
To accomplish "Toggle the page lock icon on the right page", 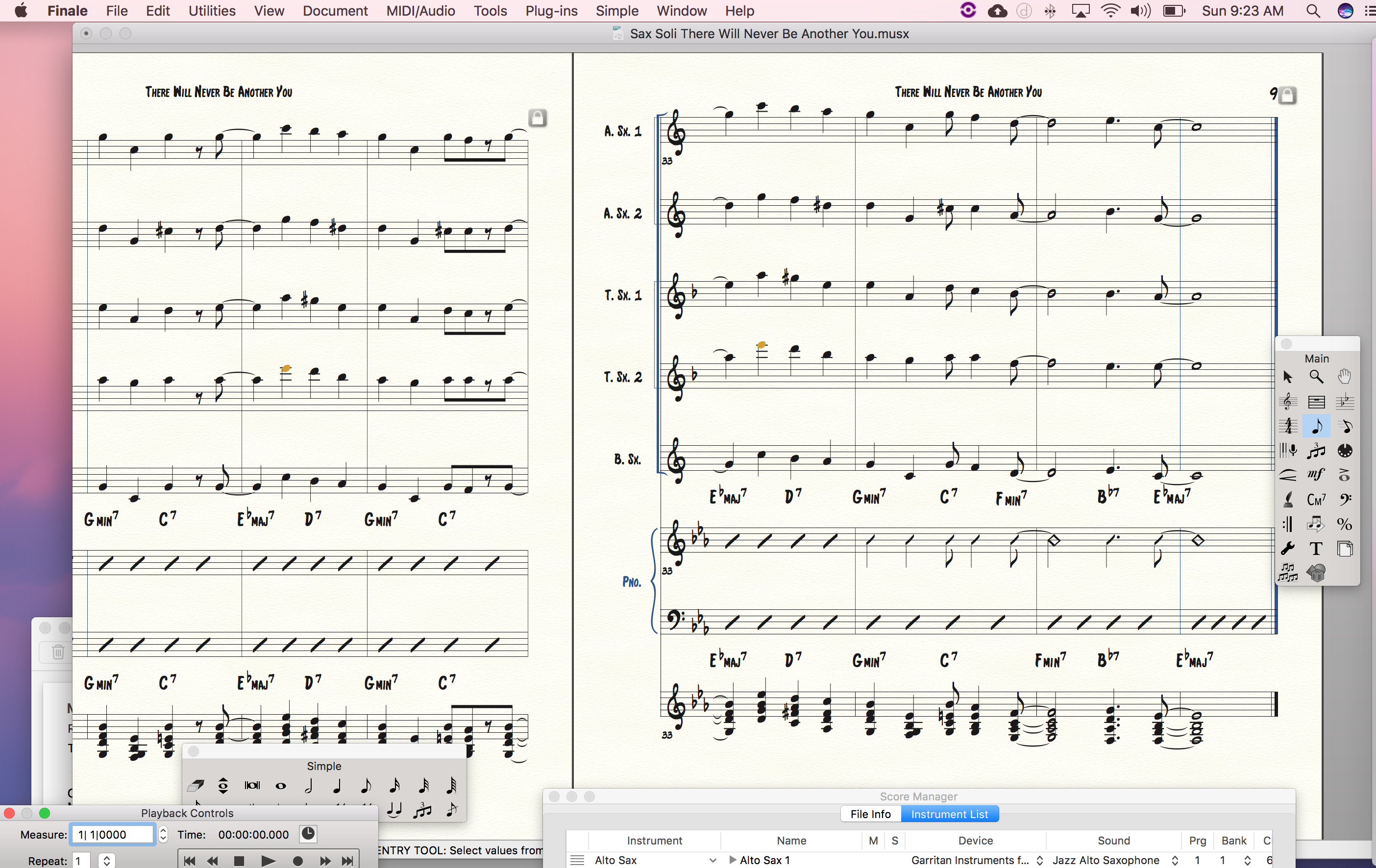I will (x=1287, y=95).
